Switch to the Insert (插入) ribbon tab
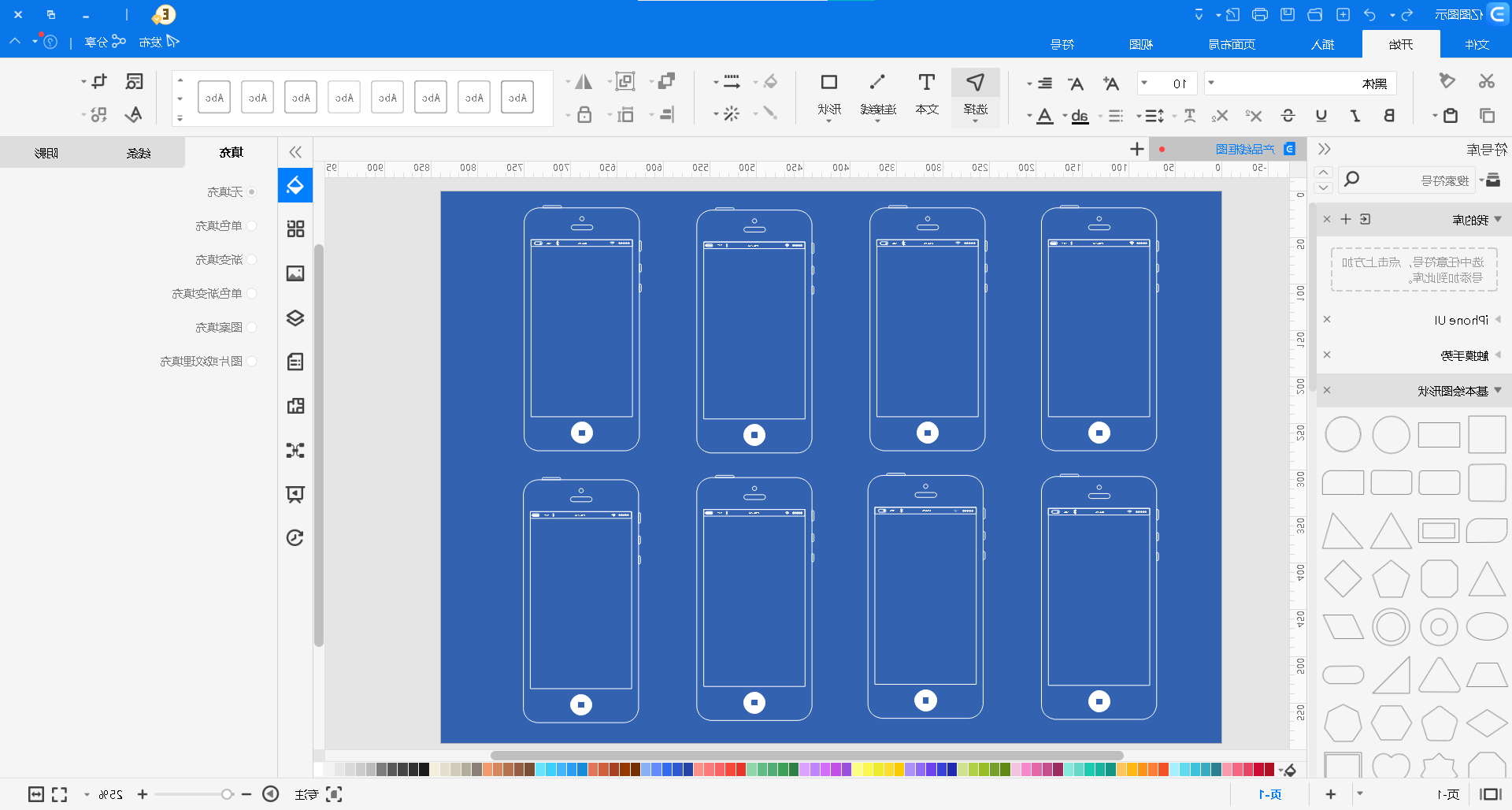The image size is (1512, 810). (x=1323, y=44)
